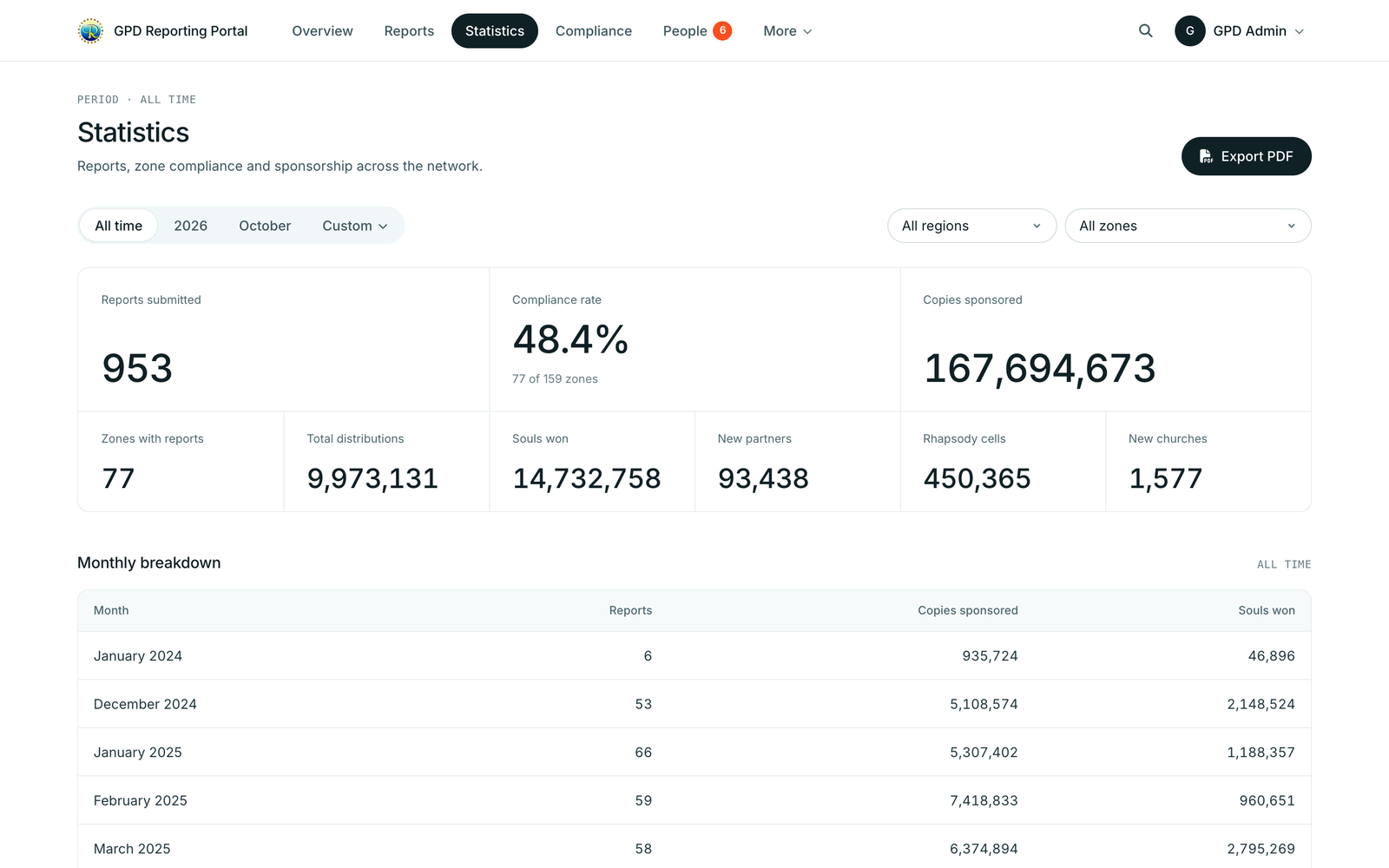Select the All time period filter
This screenshot has width=1389, height=868.
pos(119,226)
